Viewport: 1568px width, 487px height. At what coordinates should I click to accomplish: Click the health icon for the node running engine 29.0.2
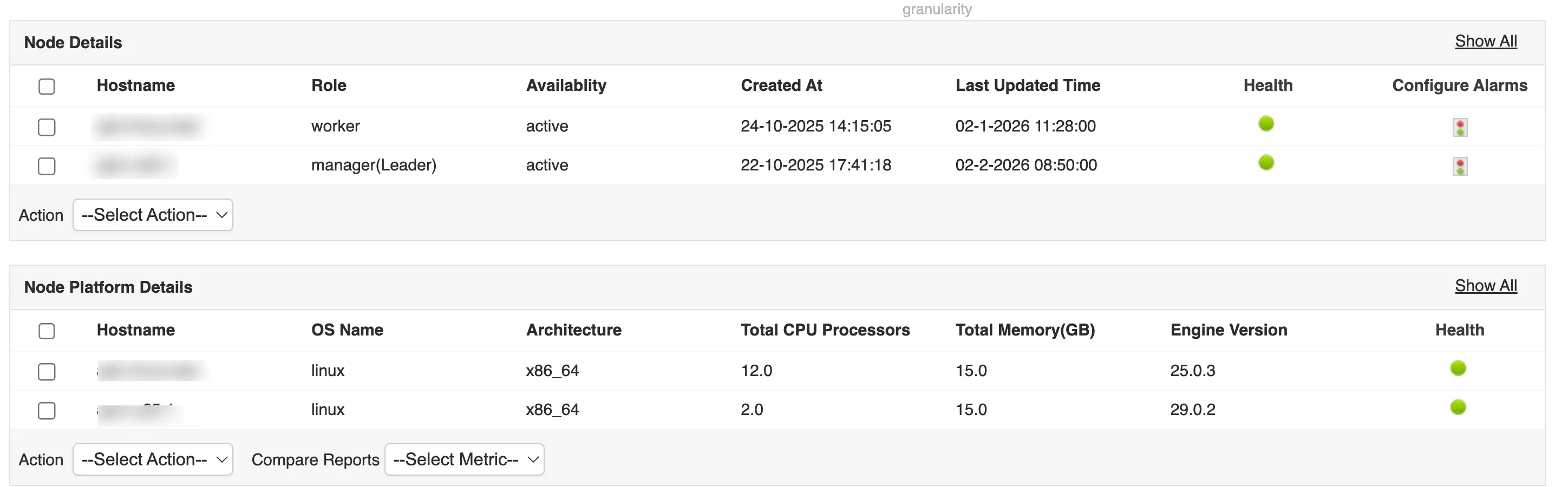1459,408
